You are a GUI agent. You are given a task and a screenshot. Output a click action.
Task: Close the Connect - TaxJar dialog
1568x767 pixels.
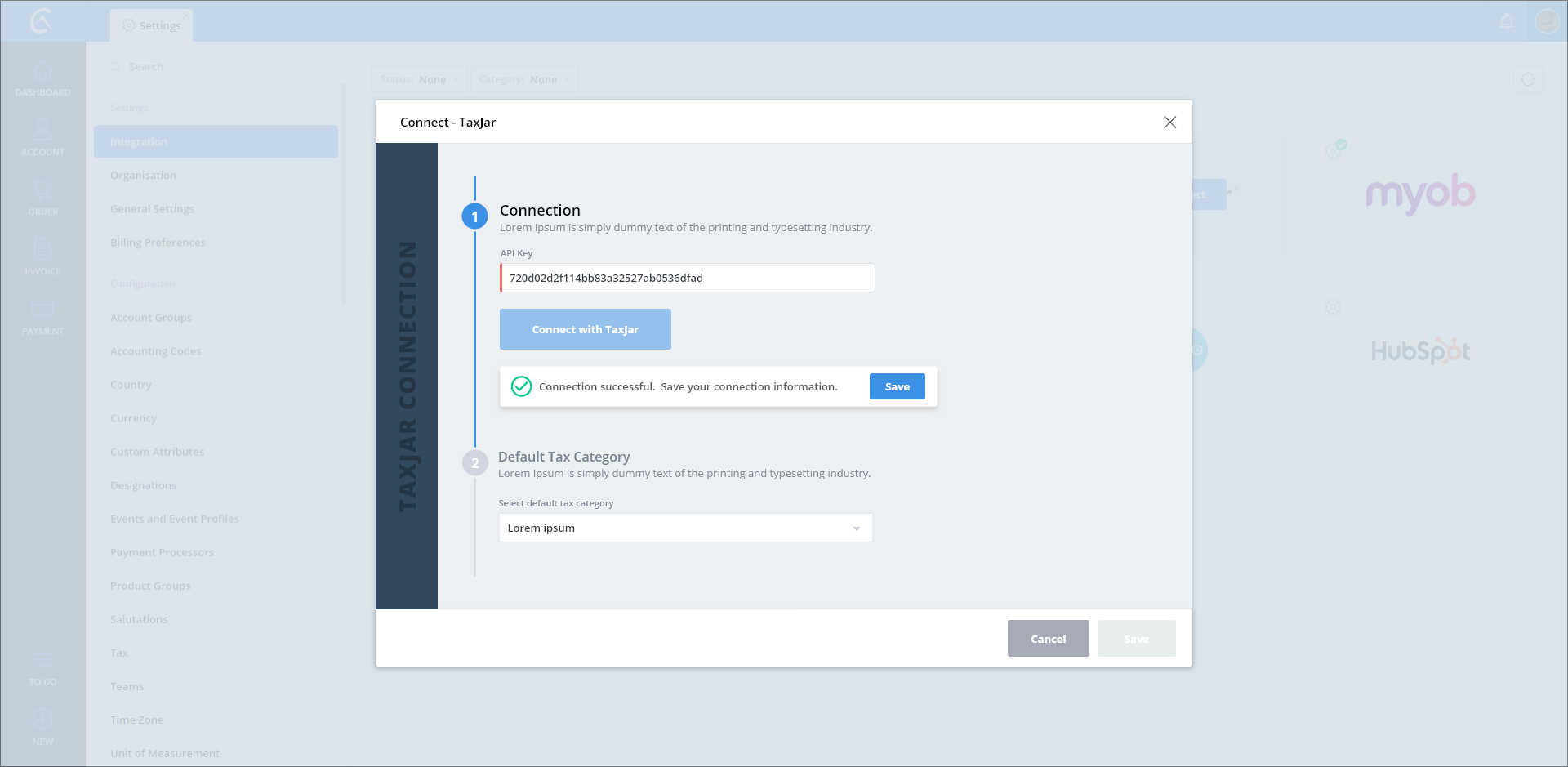coord(1169,122)
